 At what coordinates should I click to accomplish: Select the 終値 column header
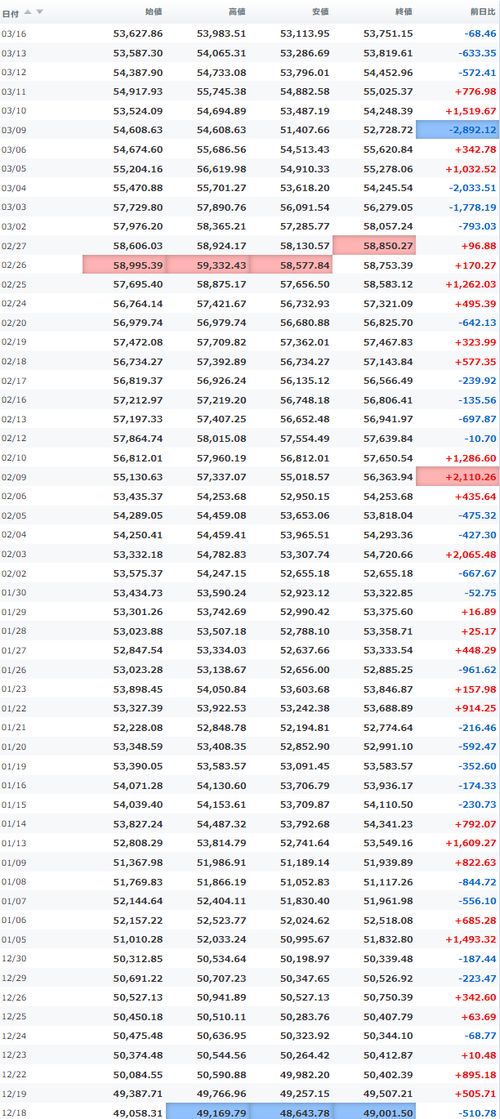[x=403, y=12]
